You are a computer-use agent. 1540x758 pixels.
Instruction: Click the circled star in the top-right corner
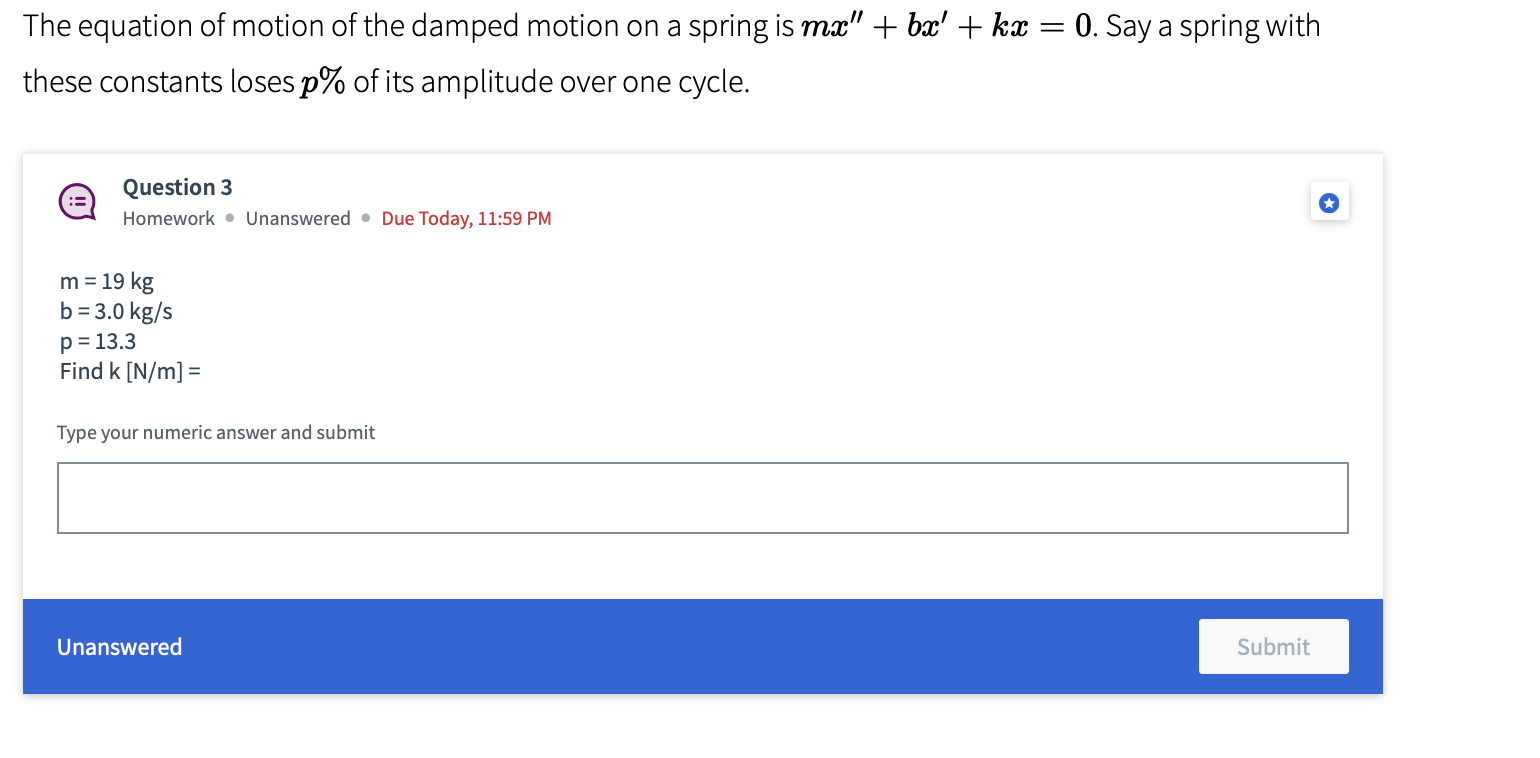(x=1329, y=201)
